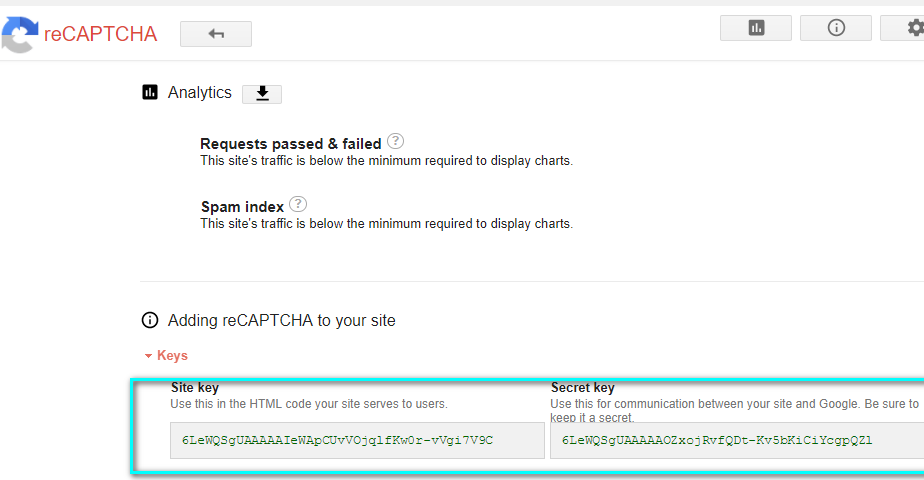Screen dimensions: 924x480
Task: Click the 'Secret key' label
Action: (583, 388)
